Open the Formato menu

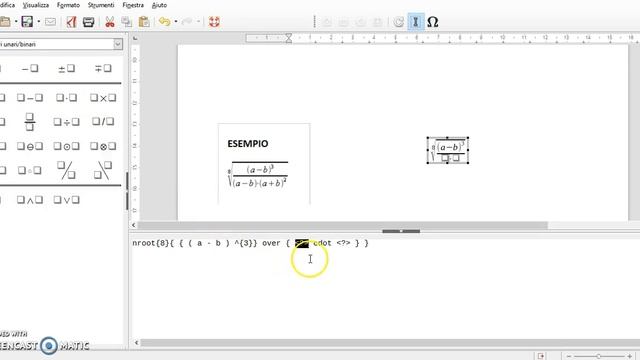click(68, 5)
